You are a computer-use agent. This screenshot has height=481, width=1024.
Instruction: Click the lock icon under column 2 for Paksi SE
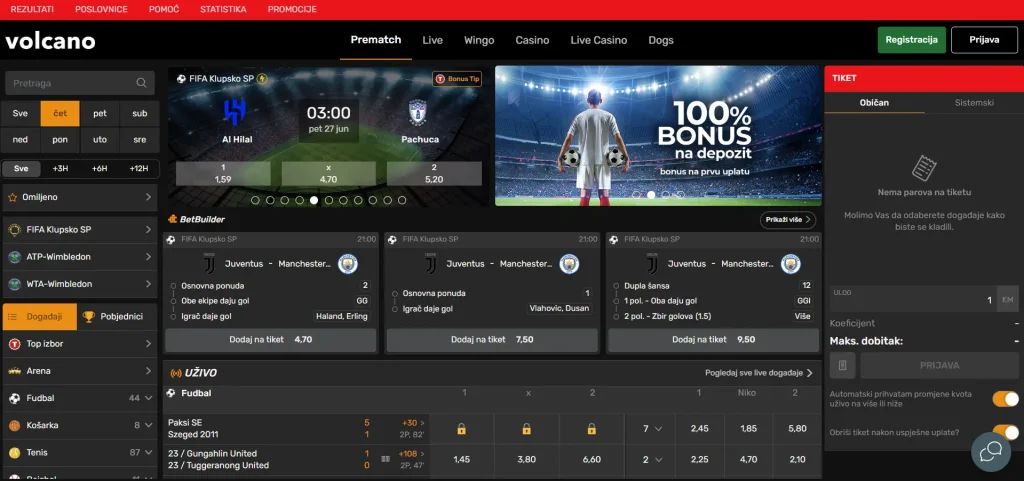point(592,429)
